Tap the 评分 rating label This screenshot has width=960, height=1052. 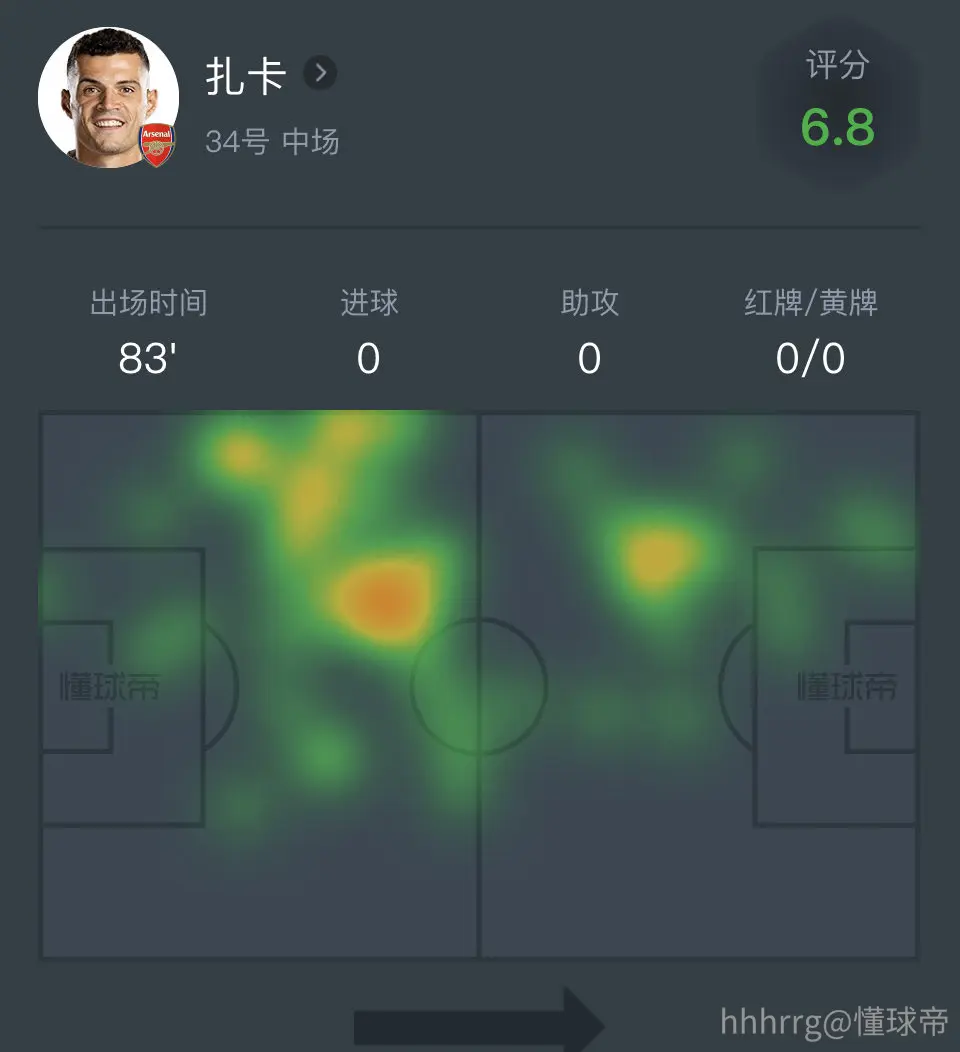coord(838,65)
